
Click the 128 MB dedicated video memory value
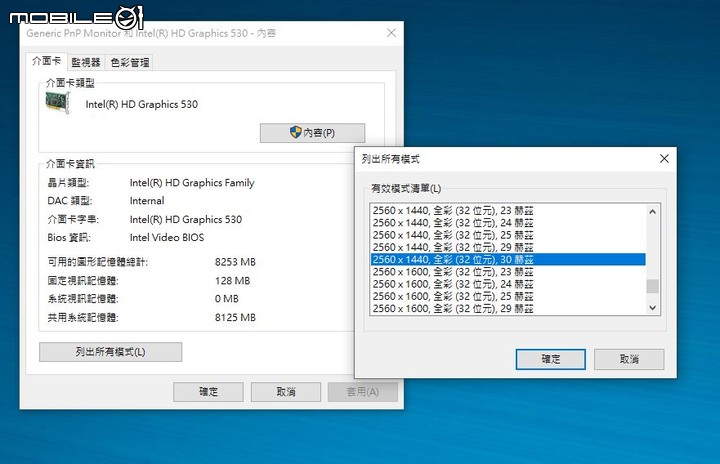click(232, 280)
